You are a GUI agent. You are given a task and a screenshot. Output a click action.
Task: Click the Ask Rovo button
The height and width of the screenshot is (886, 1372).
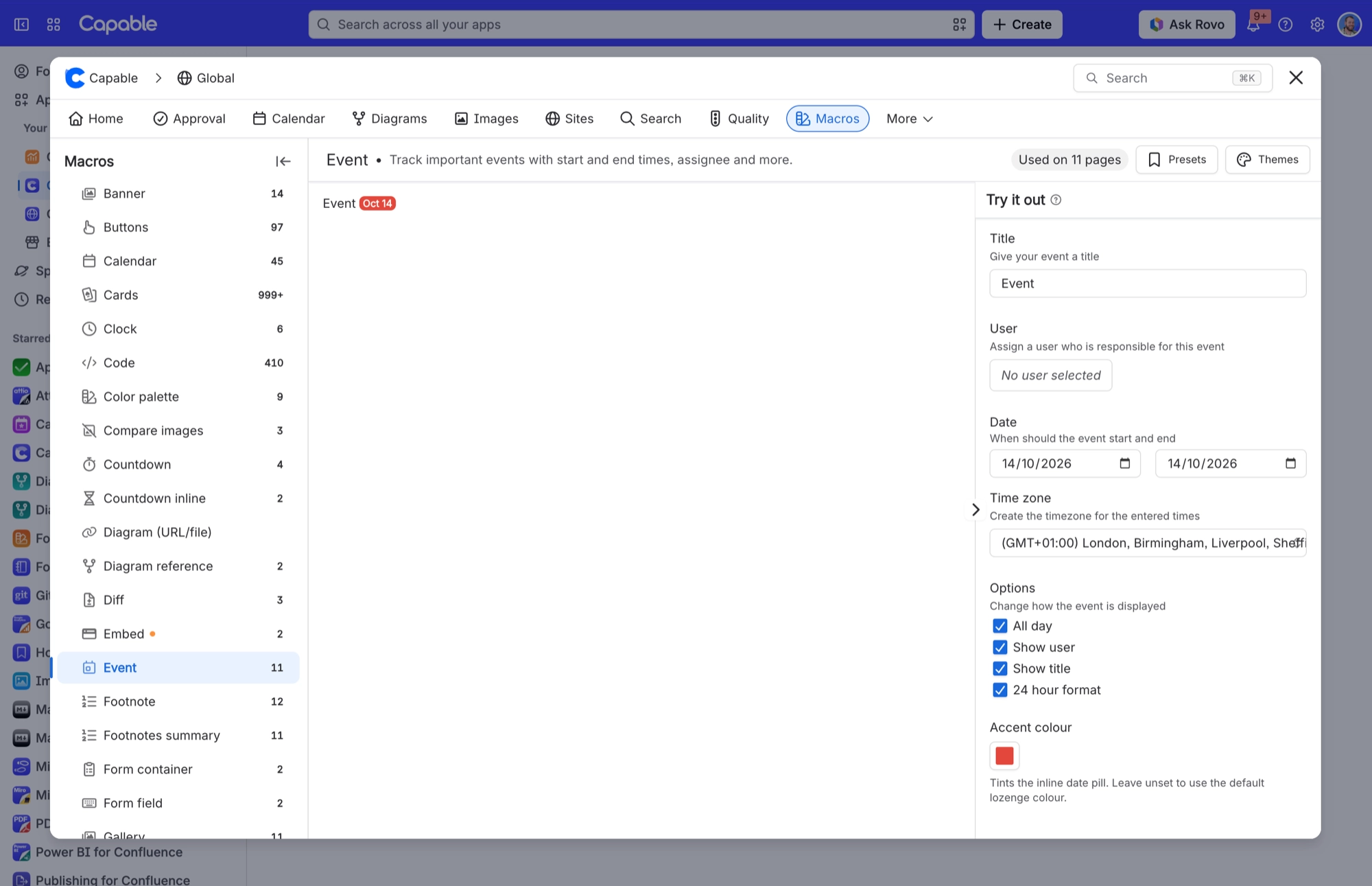click(1187, 24)
